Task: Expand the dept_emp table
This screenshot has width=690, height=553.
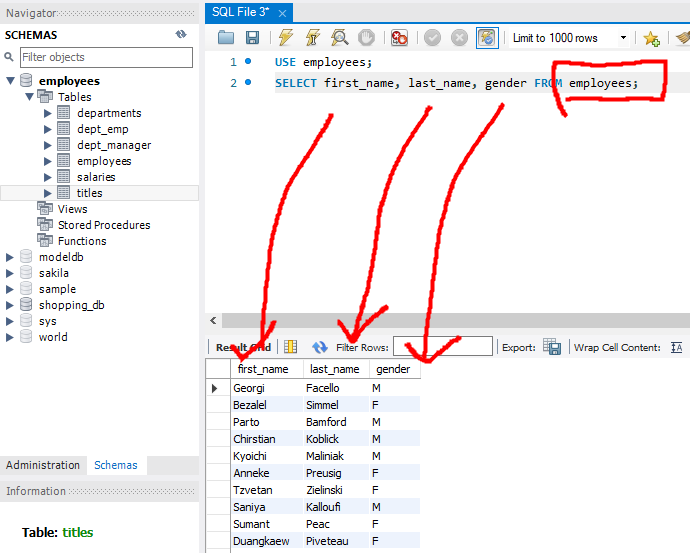Action: point(48,129)
